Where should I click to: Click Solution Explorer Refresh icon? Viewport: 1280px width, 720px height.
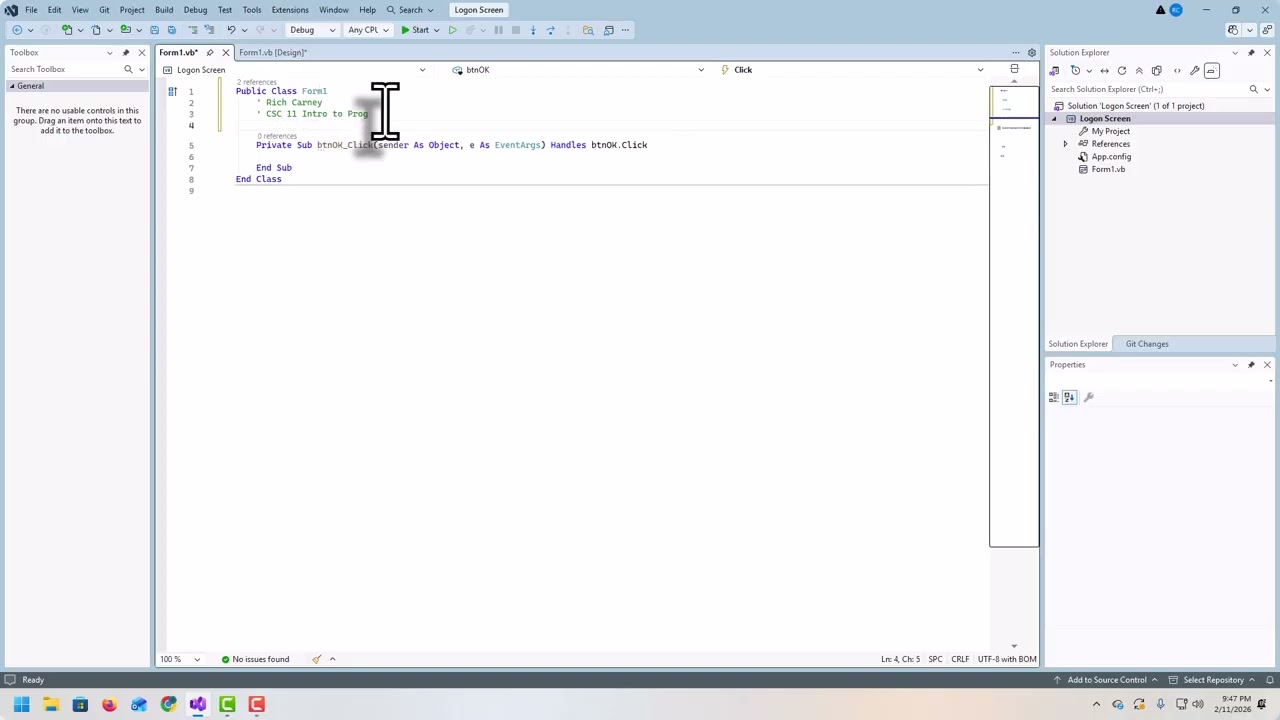(x=1121, y=71)
